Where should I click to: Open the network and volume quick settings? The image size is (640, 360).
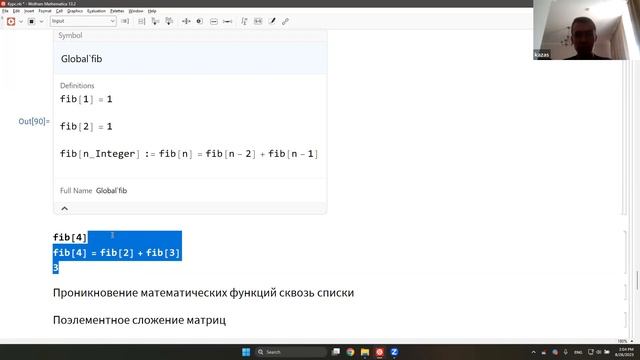point(599,352)
